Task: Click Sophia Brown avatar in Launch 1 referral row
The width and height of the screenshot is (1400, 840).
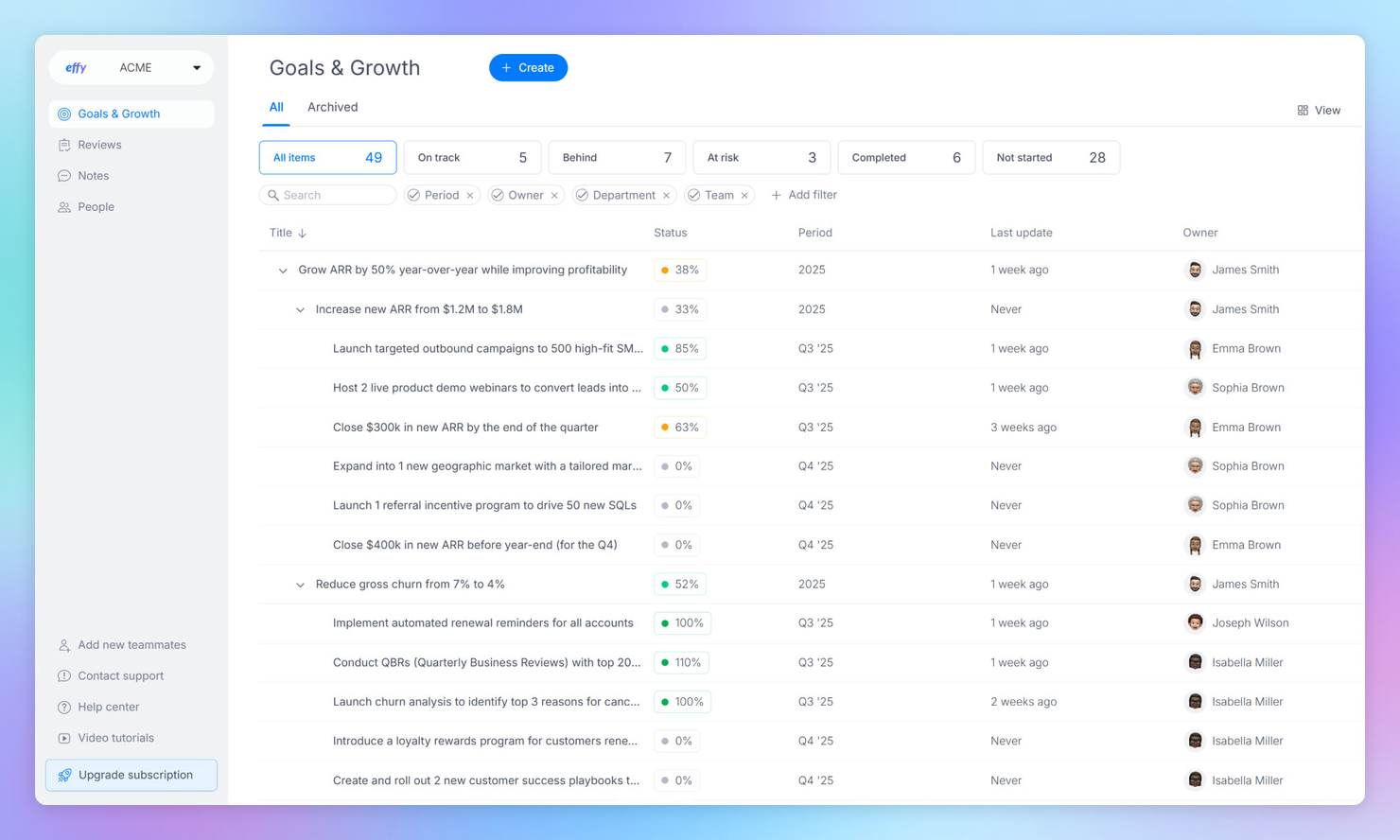Action: tap(1195, 506)
